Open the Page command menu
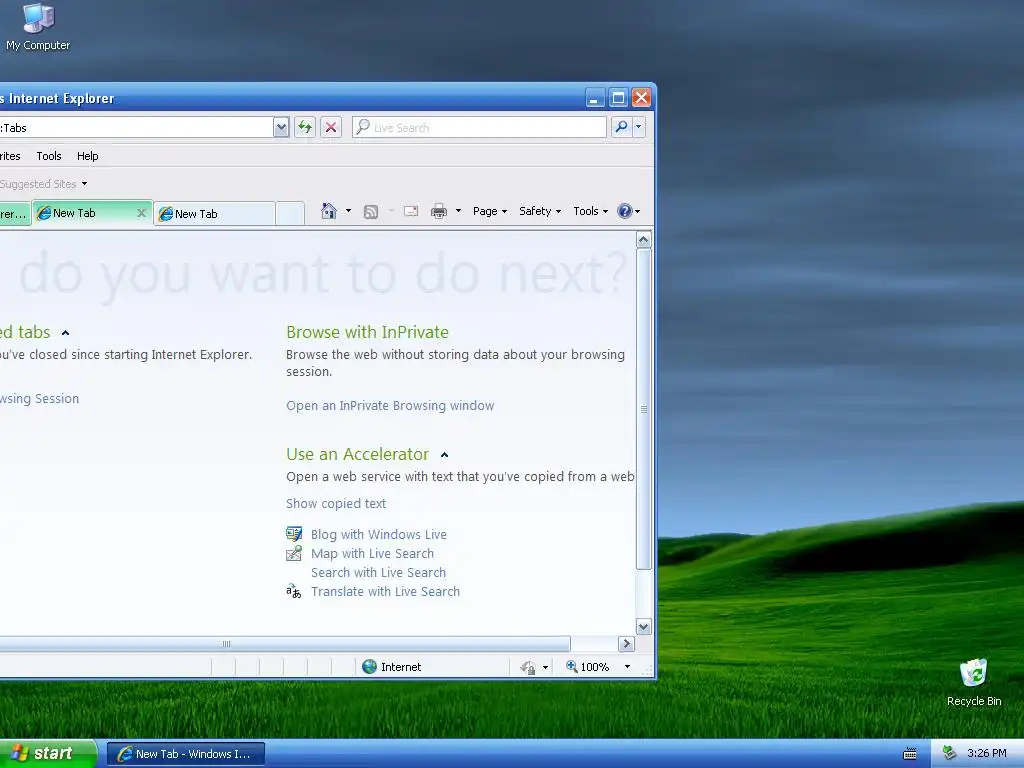1024x768 pixels. [490, 211]
